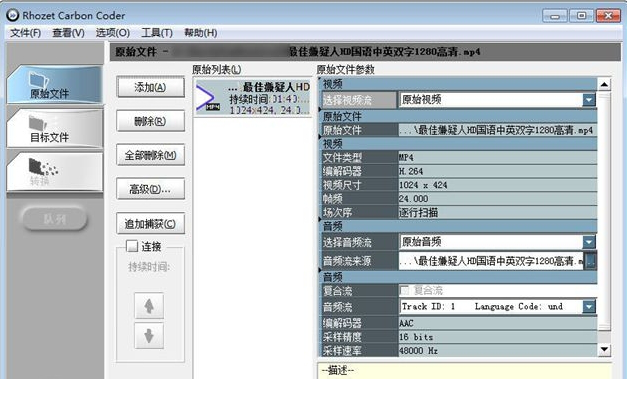Minimize the Carbon Coder window

[555, 16]
